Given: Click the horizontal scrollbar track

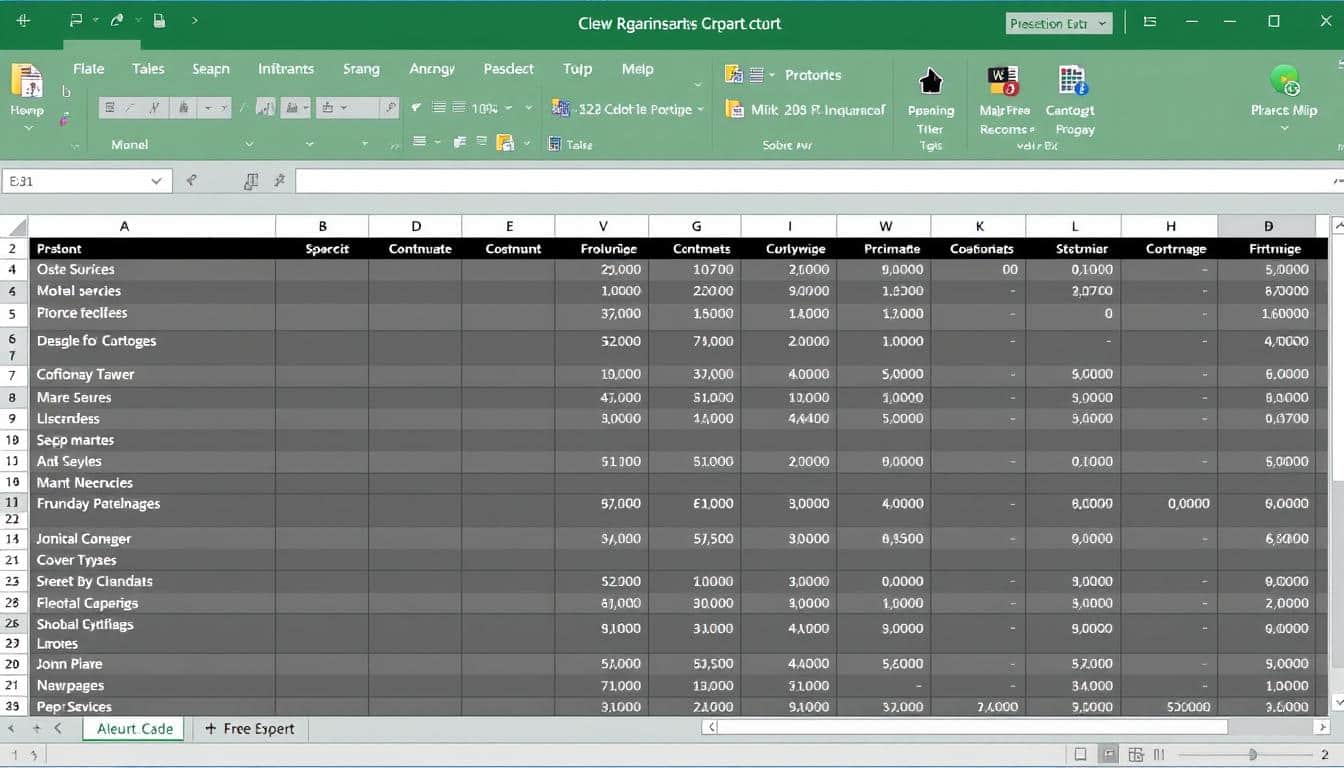Looking at the screenshot, I should 1015,728.
